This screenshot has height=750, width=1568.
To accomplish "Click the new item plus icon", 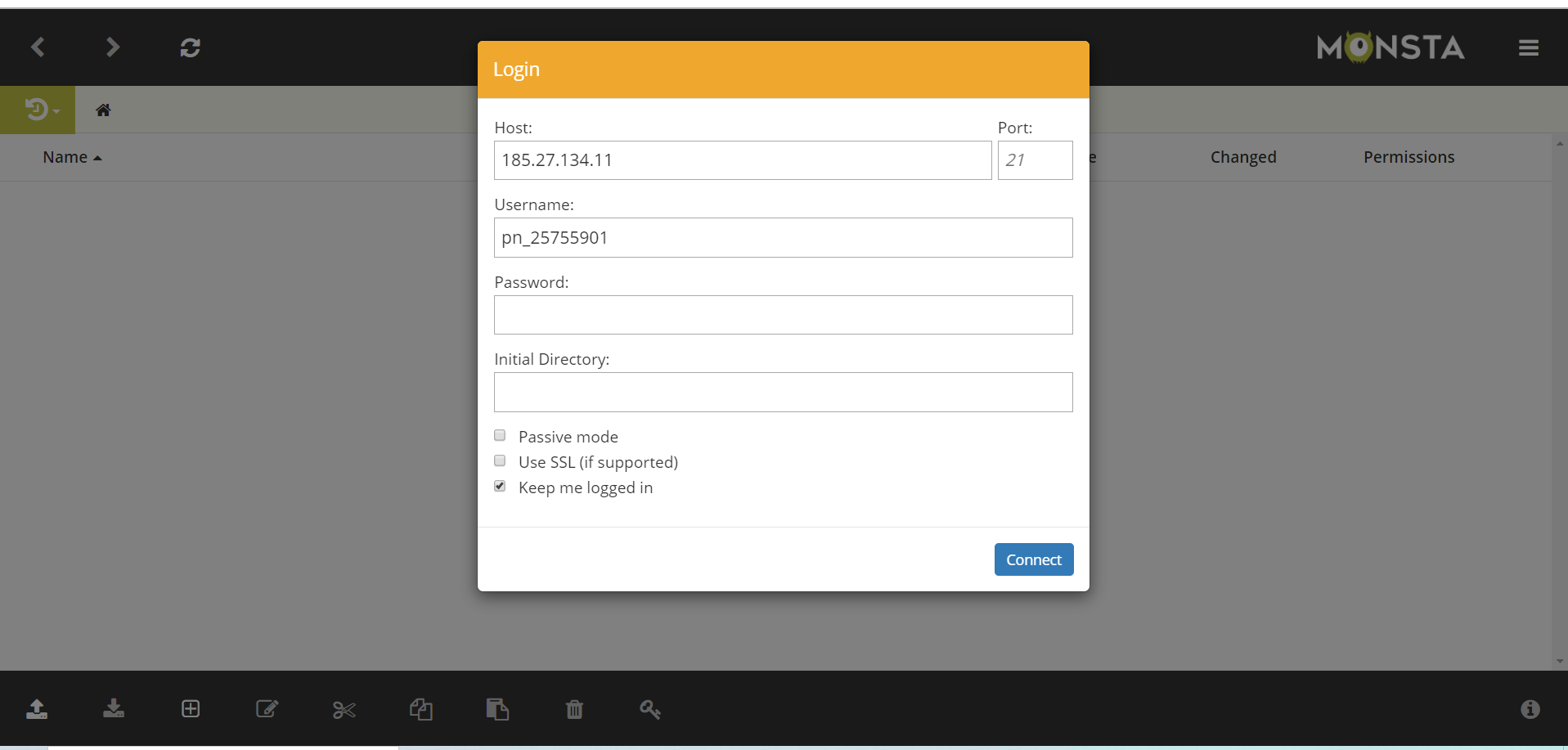I will [191, 709].
